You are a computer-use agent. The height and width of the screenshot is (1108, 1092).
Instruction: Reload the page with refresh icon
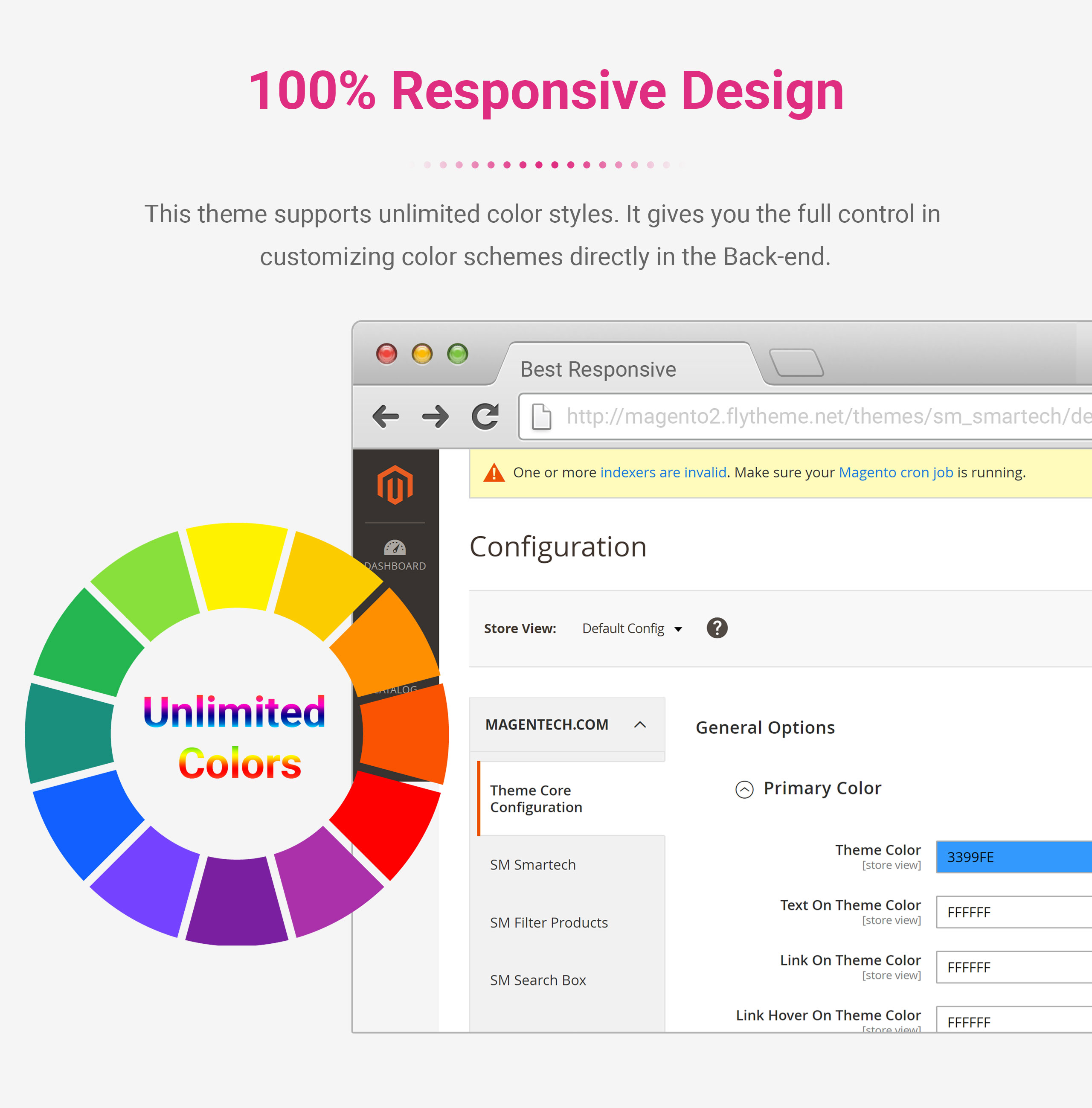coord(485,416)
